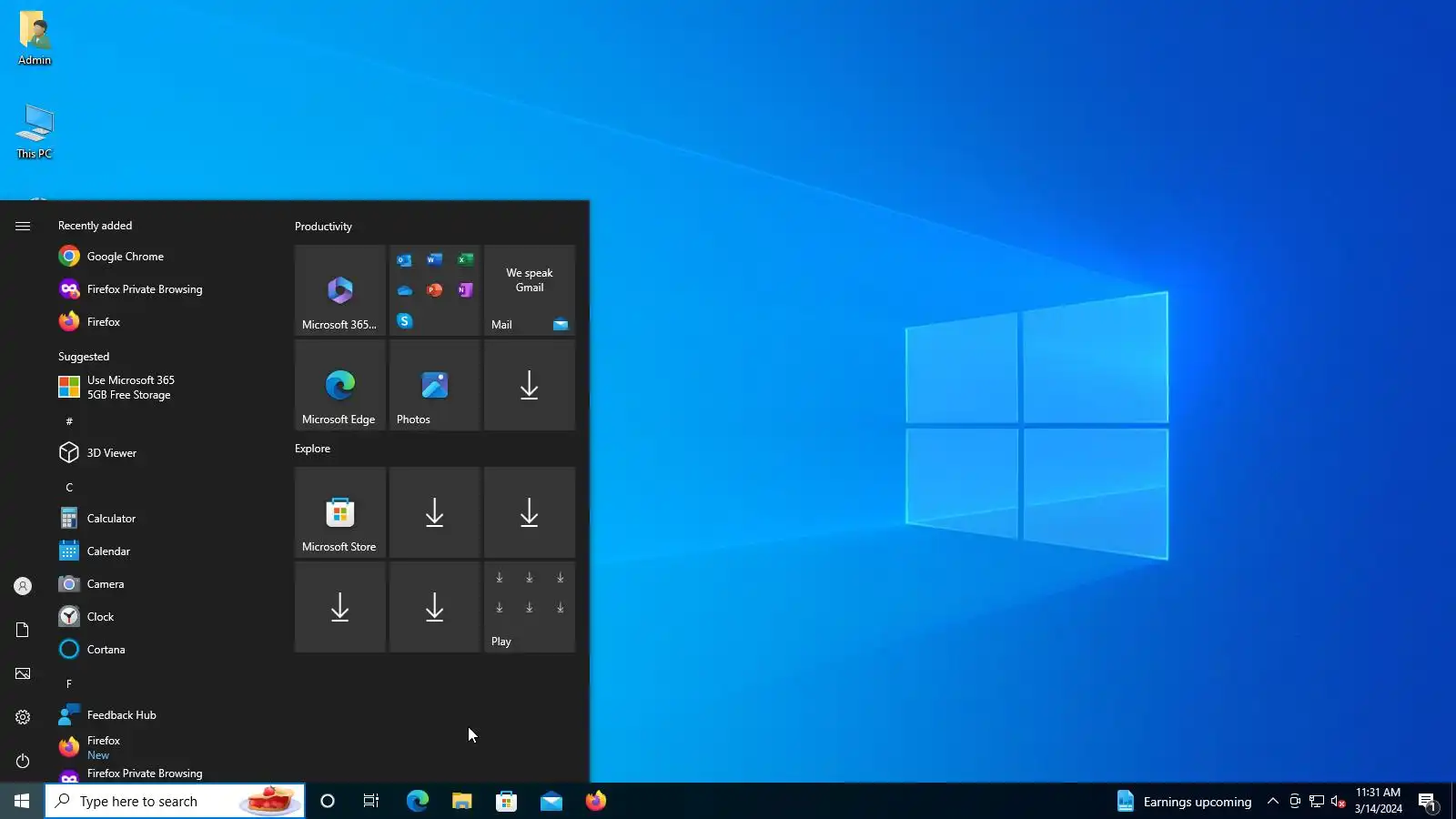Show hidden system tray icons
This screenshot has width=1456, height=819.
click(1272, 801)
